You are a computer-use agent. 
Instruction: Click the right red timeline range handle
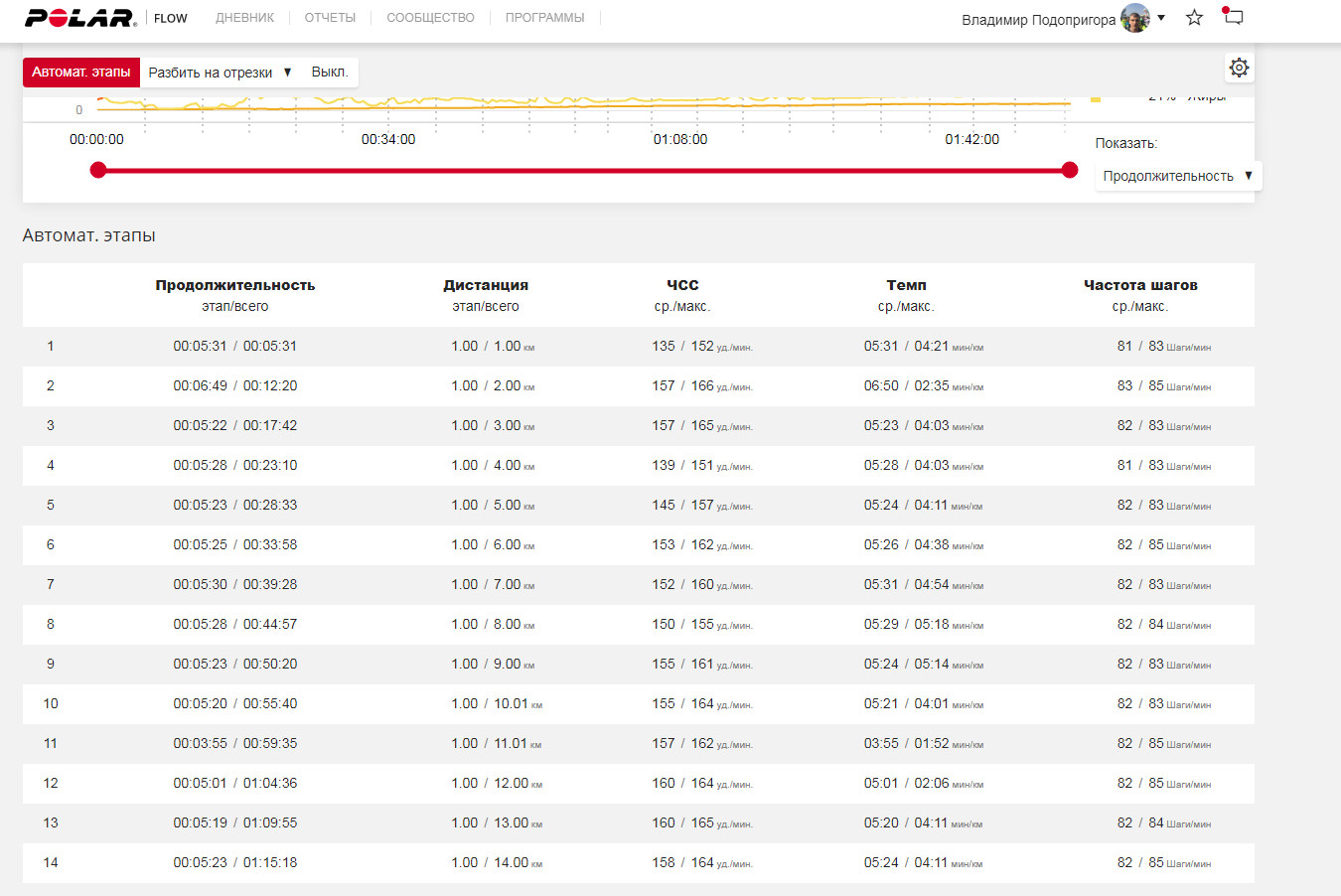coord(1070,170)
